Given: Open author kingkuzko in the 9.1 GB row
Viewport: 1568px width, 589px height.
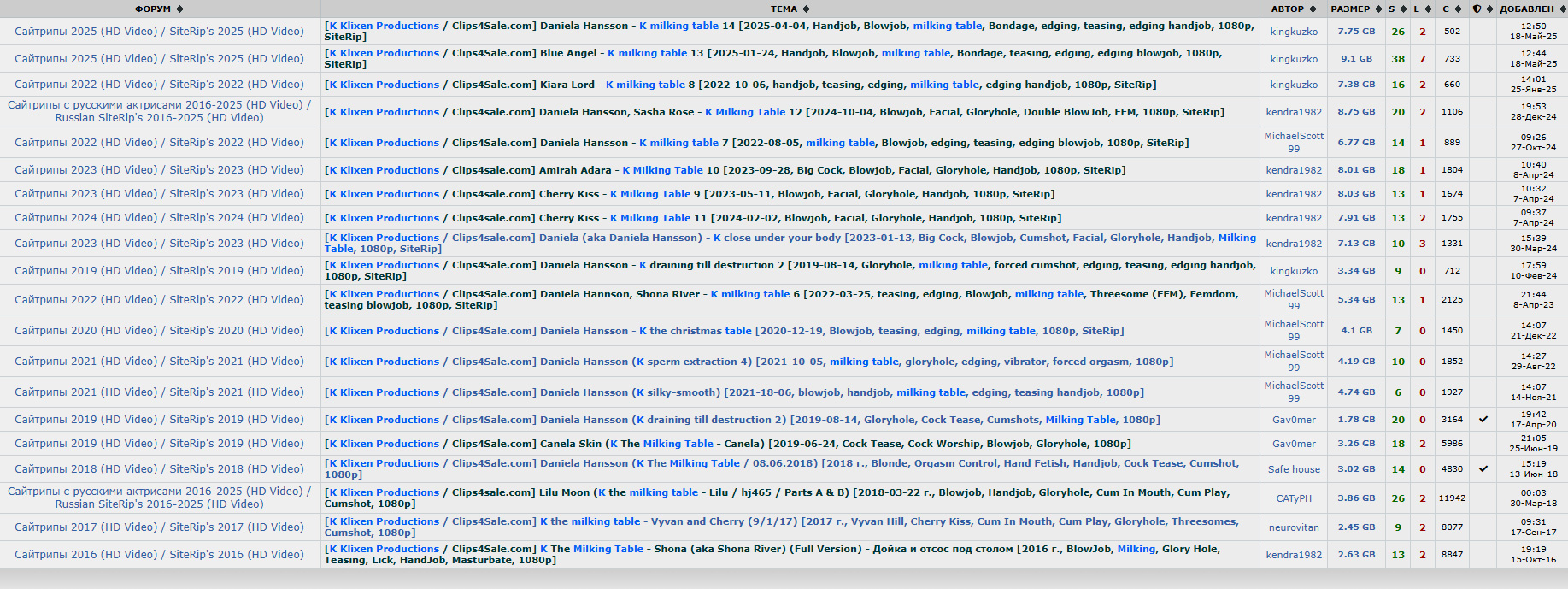Looking at the screenshot, I should tap(1294, 59).
